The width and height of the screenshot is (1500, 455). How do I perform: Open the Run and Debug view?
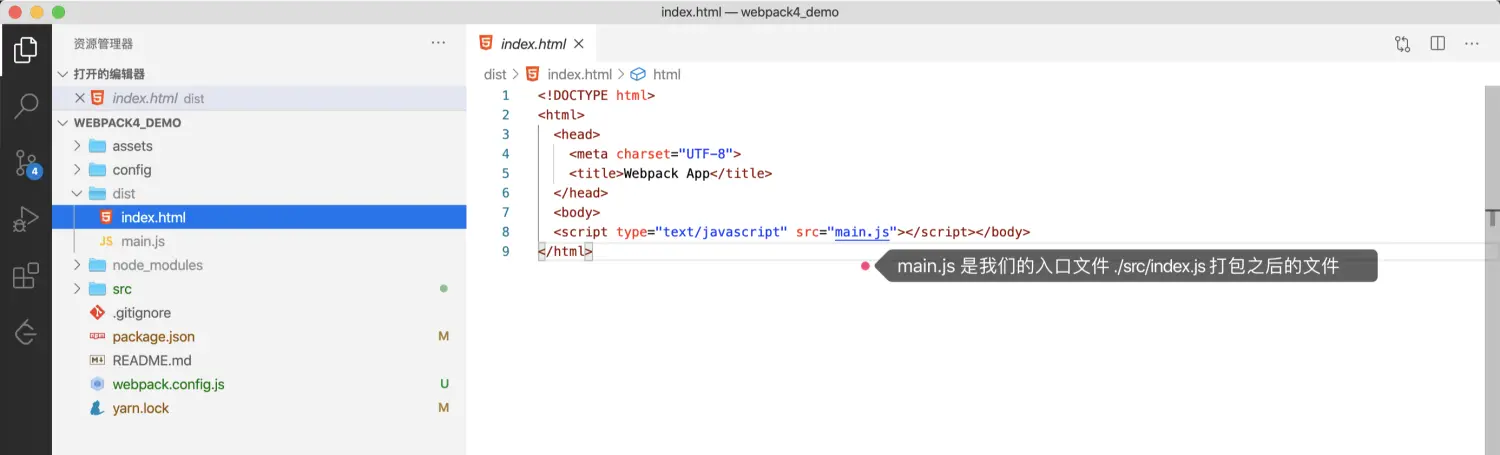pos(26,219)
